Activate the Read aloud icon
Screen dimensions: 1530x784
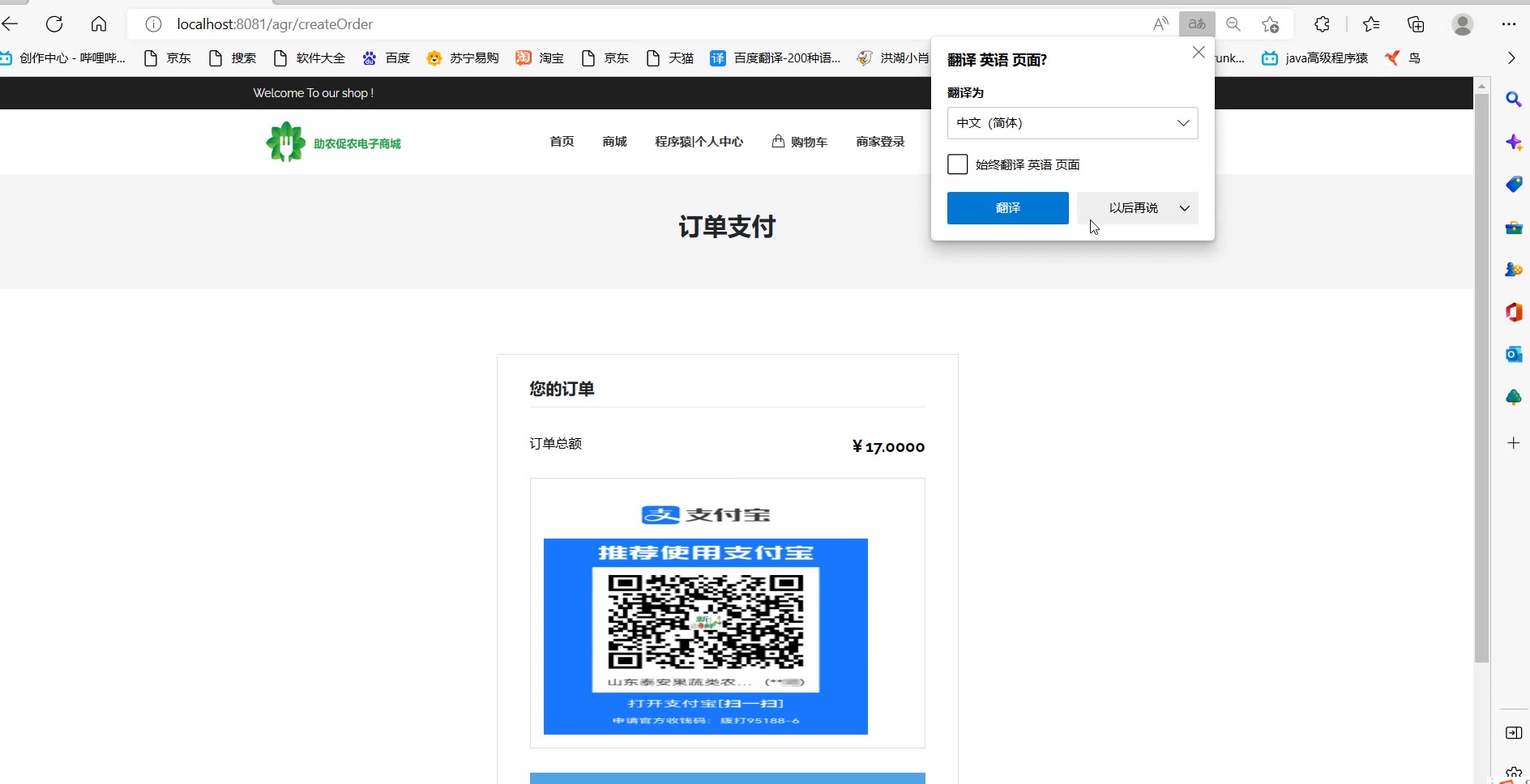click(x=1160, y=24)
